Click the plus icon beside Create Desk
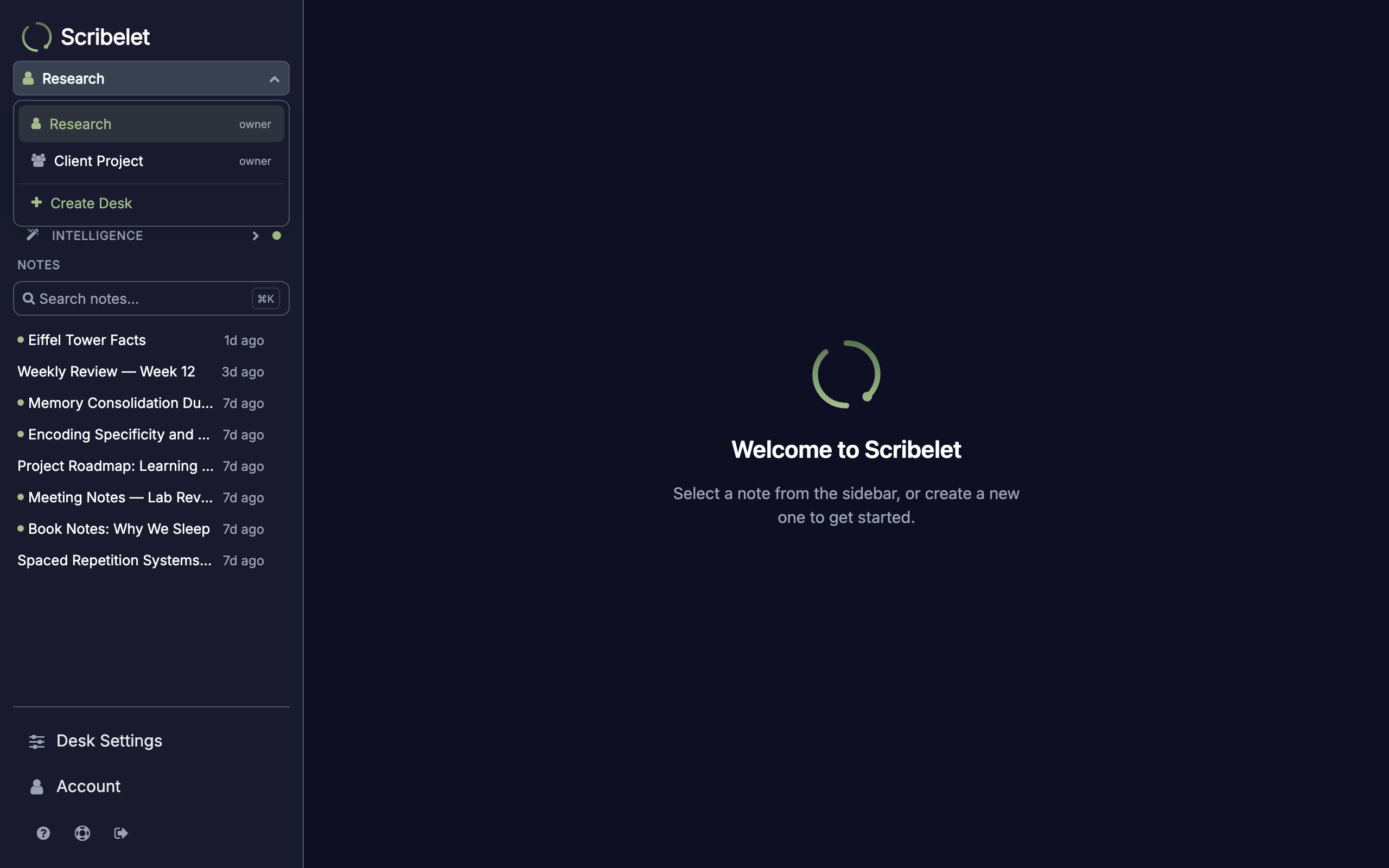This screenshot has height=868, width=1389. point(37,202)
